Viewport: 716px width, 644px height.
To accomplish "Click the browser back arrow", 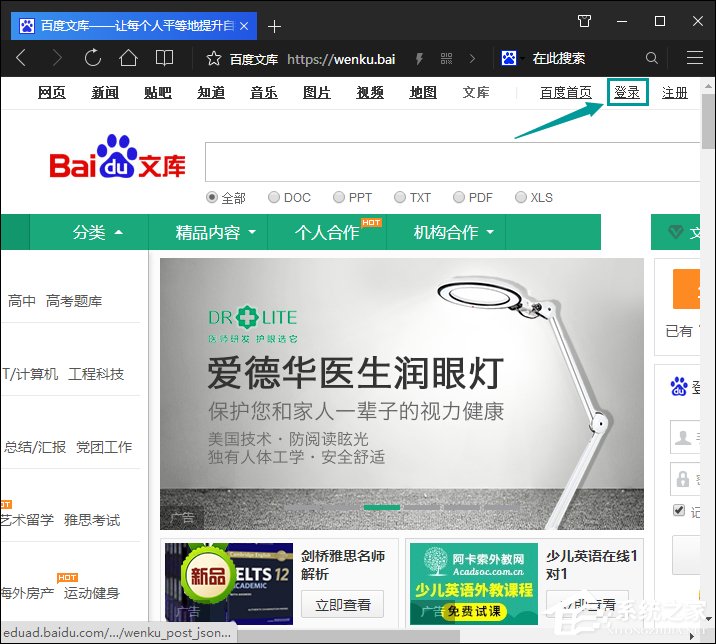I will (21, 58).
